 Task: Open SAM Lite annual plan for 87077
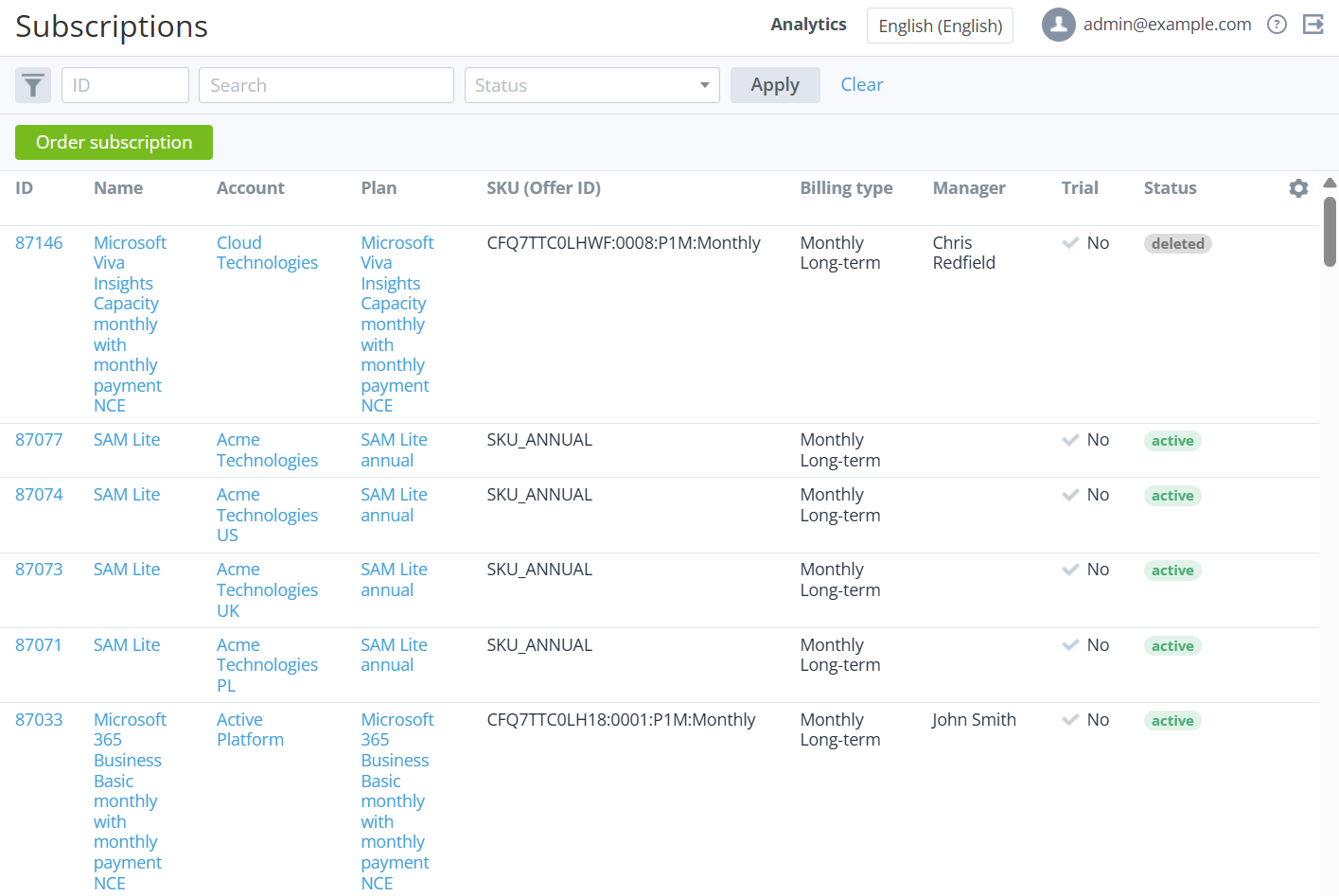tap(394, 450)
